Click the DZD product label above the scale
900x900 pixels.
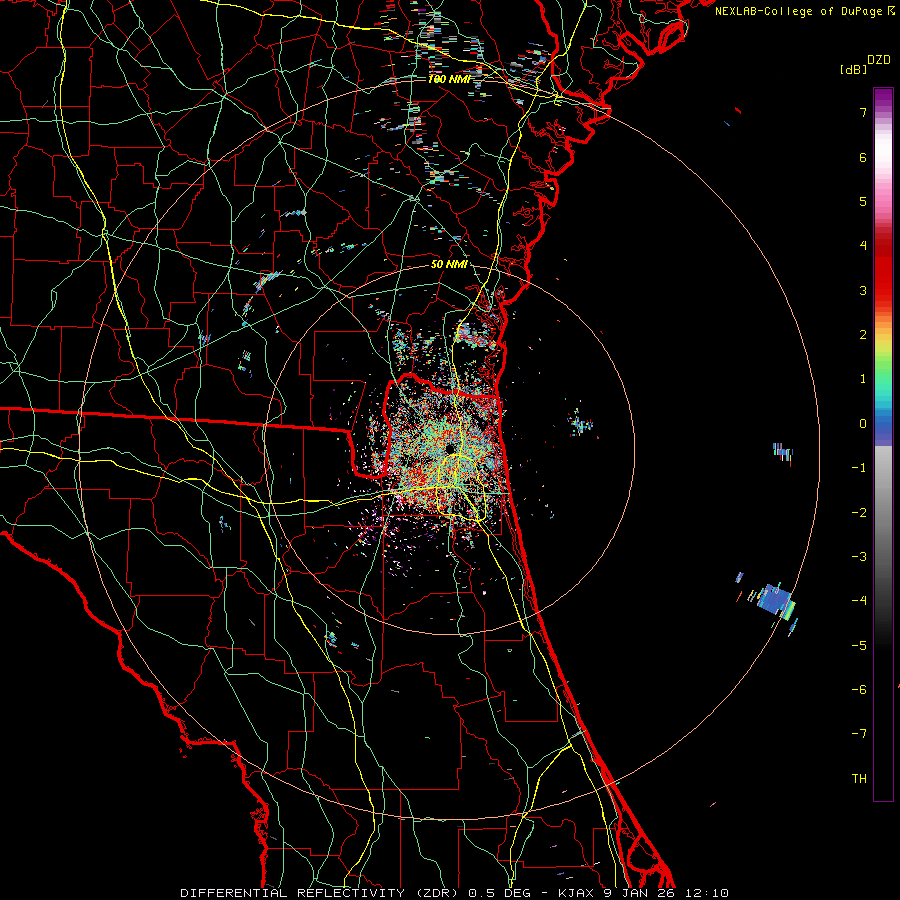(x=879, y=60)
